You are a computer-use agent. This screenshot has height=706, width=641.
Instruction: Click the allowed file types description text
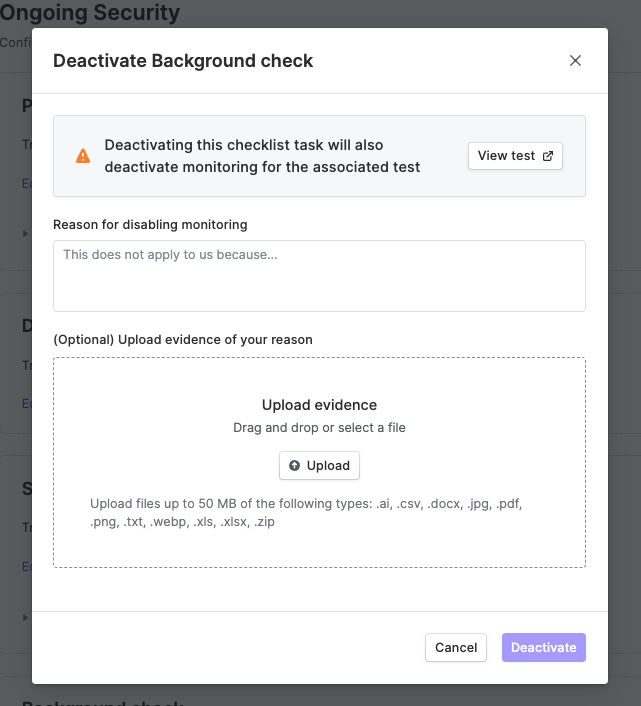pos(306,512)
